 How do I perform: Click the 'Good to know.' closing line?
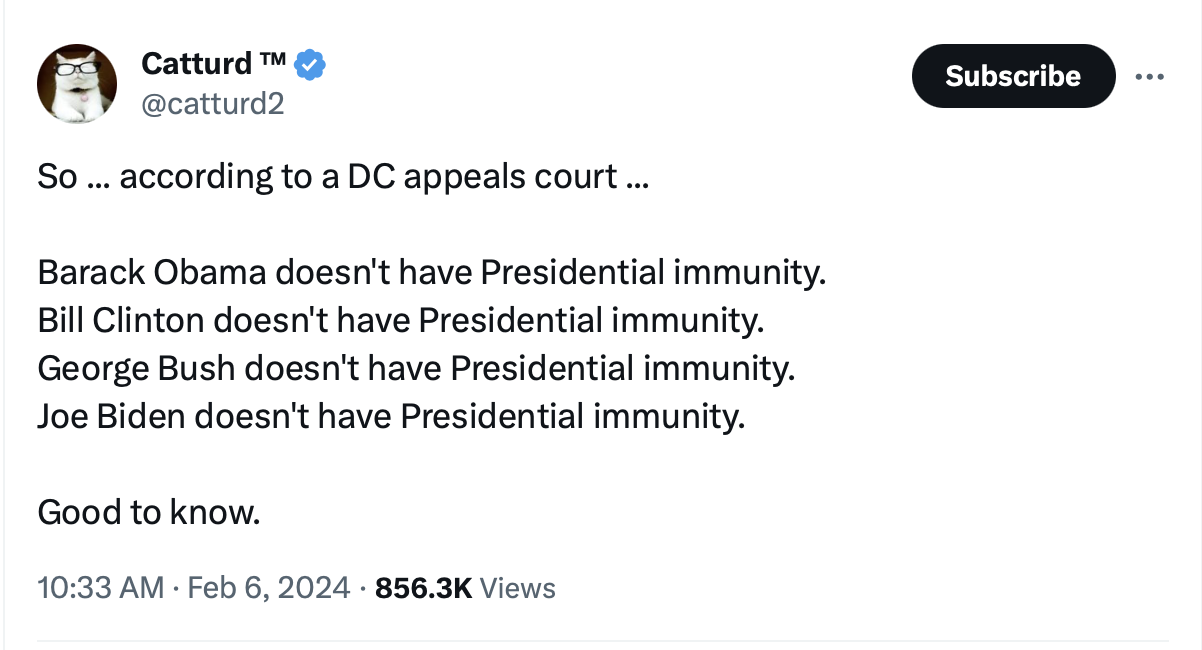148,512
